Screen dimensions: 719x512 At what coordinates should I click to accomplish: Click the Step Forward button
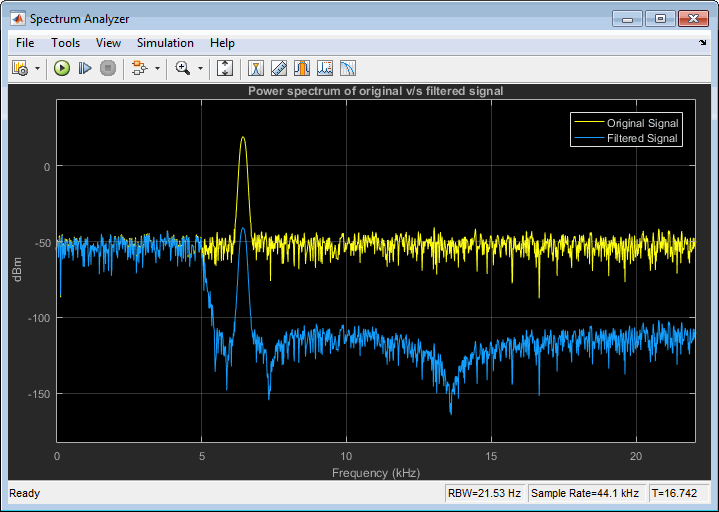85,68
